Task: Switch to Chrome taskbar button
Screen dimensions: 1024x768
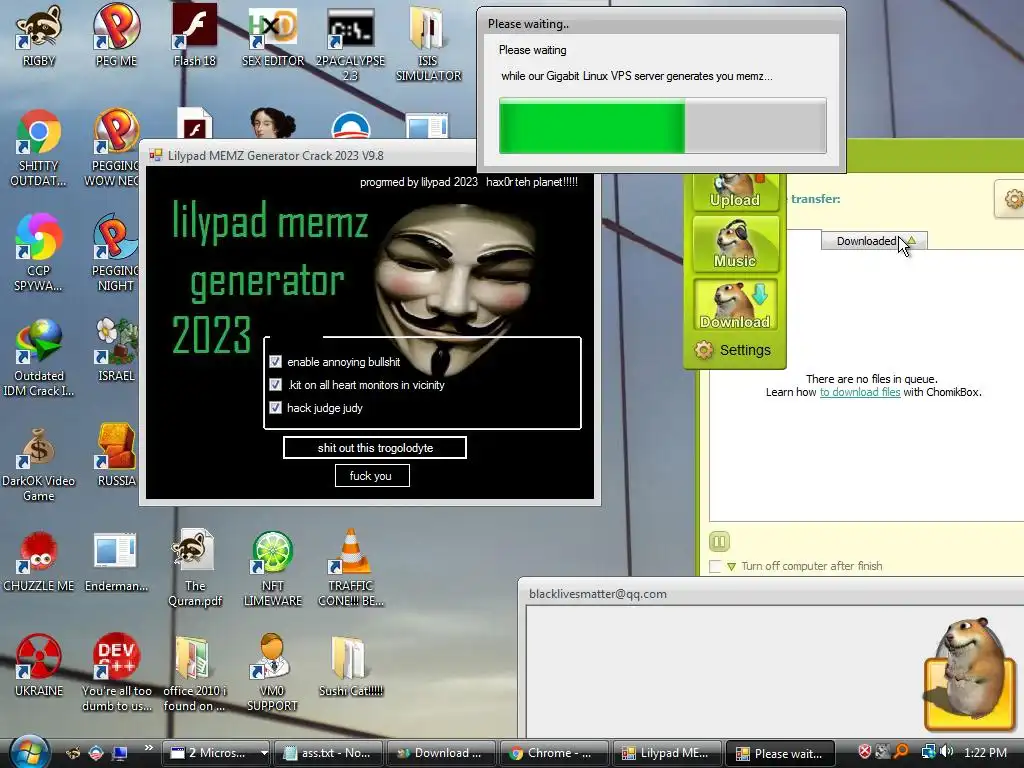Action: [554, 753]
